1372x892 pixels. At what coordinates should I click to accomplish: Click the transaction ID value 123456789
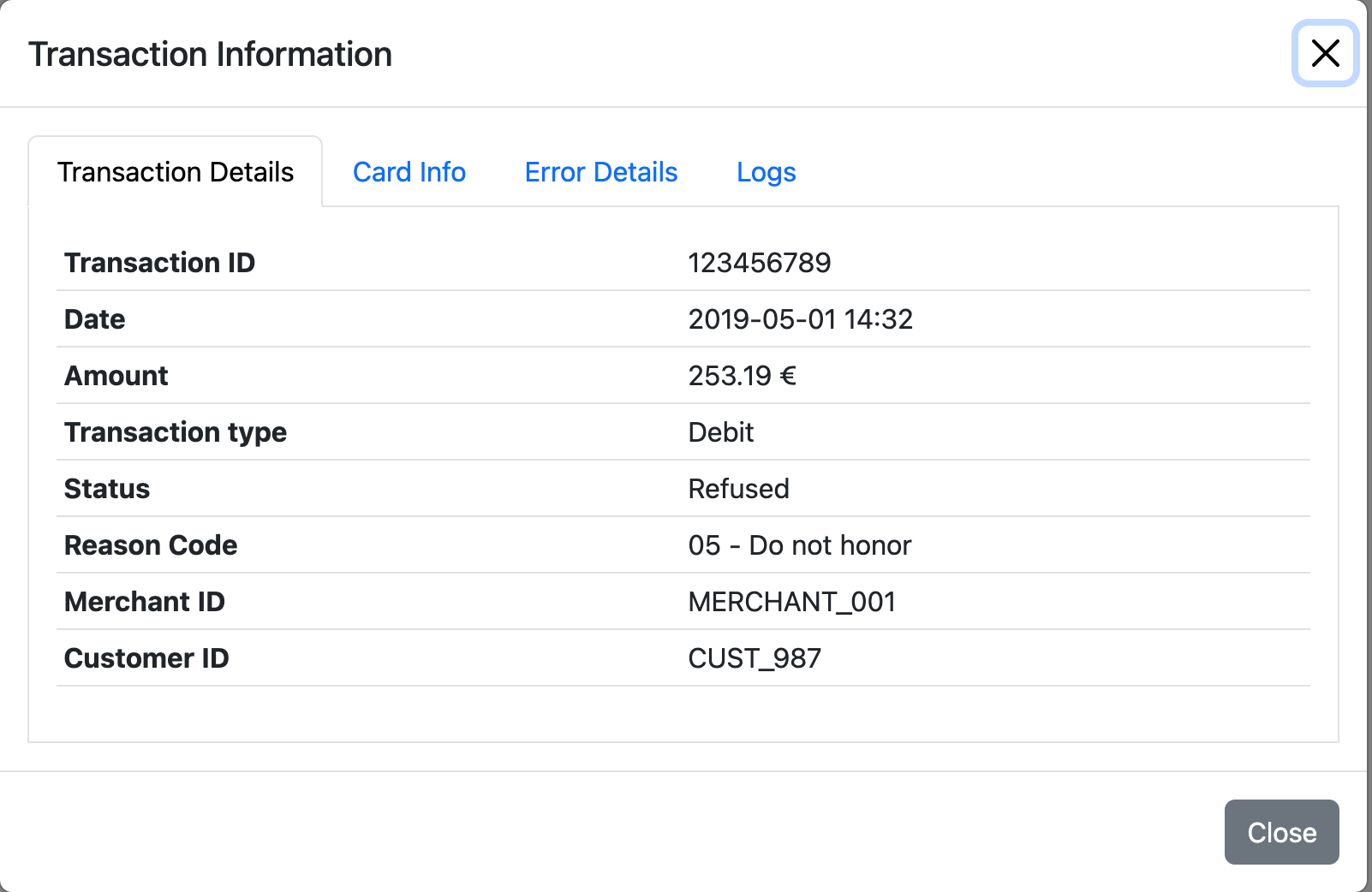(x=760, y=263)
